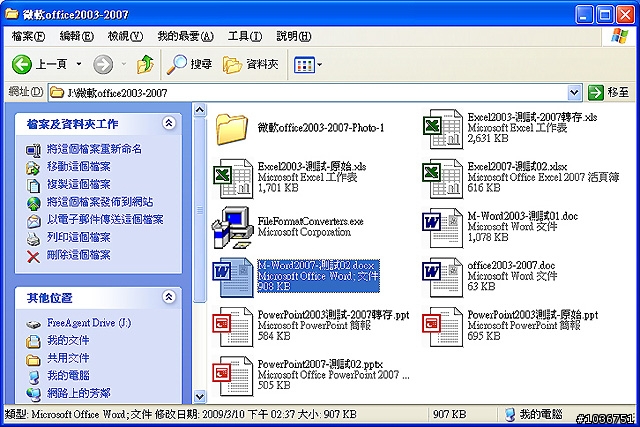Open the 說明(H) menu
The height and width of the screenshot is (427, 640).
293,36
